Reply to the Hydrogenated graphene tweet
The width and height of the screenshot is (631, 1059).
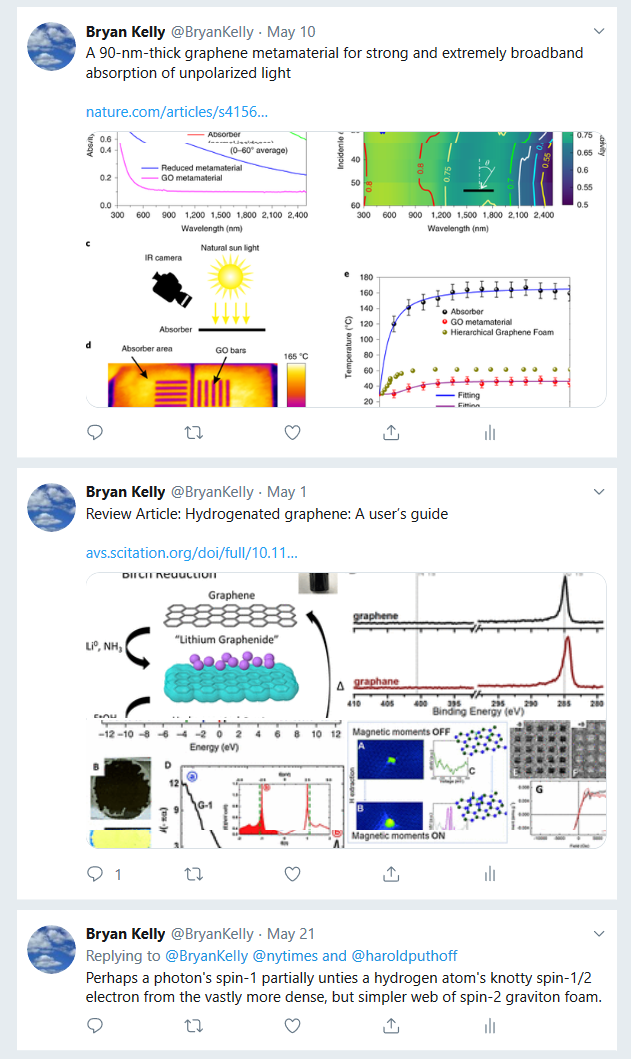(x=95, y=874)
